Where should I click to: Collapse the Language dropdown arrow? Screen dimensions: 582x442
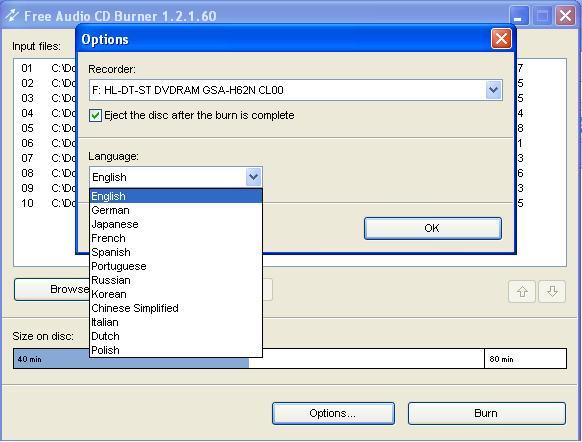254,177
